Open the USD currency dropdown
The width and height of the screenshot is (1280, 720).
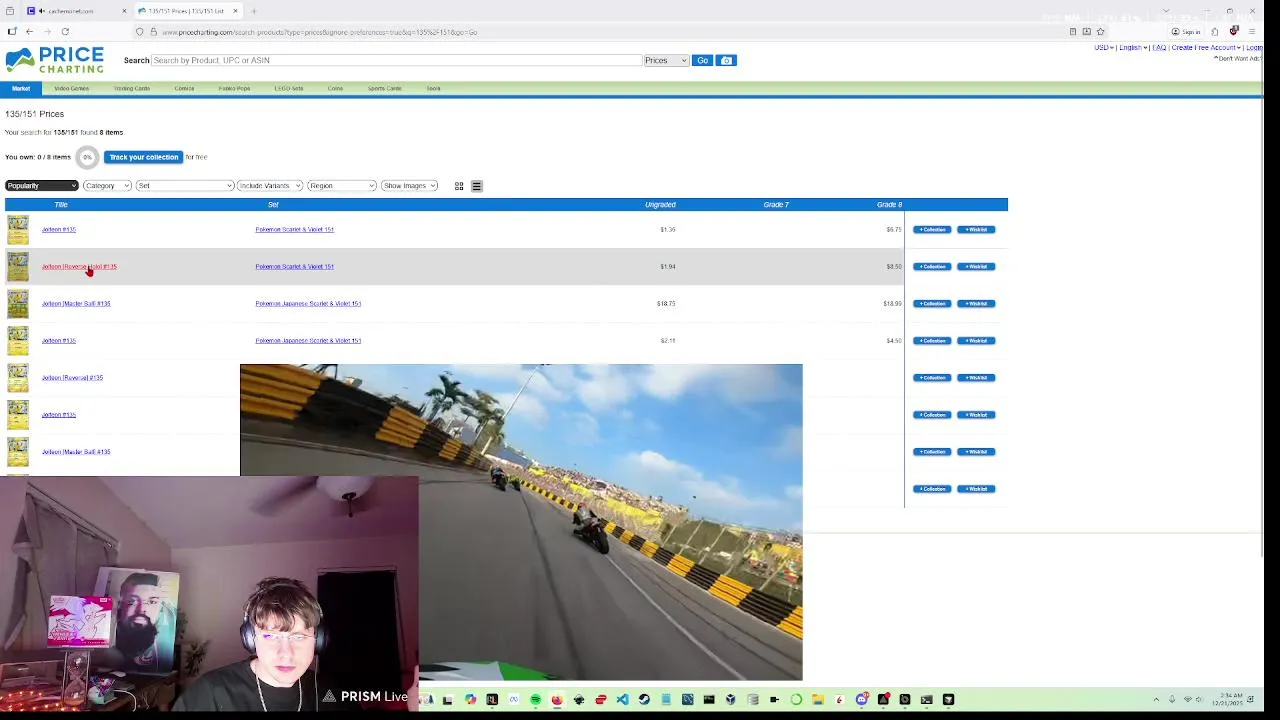[1104, 47]
